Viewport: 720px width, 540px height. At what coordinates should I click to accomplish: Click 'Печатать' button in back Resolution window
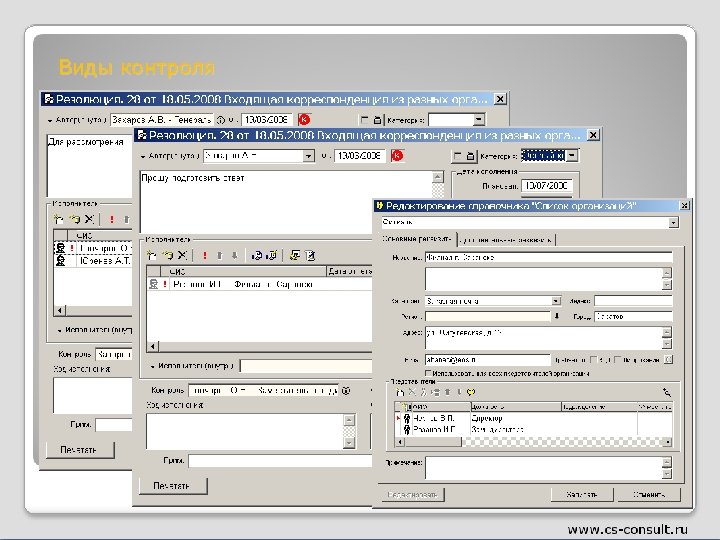(x=79, y=450)
